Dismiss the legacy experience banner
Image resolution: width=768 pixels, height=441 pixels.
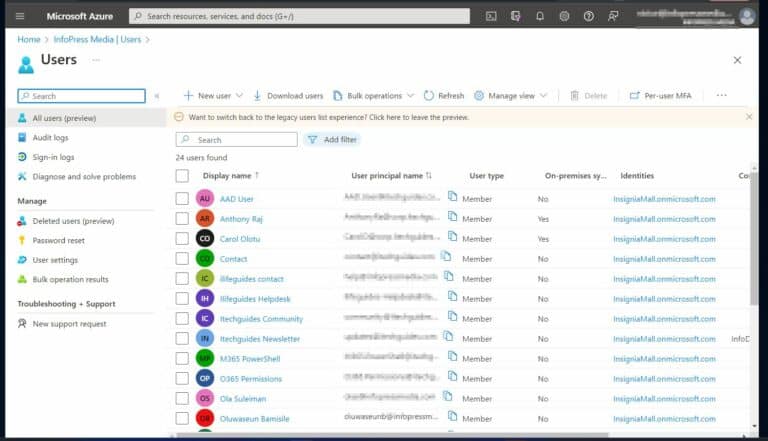click(749, 117)
